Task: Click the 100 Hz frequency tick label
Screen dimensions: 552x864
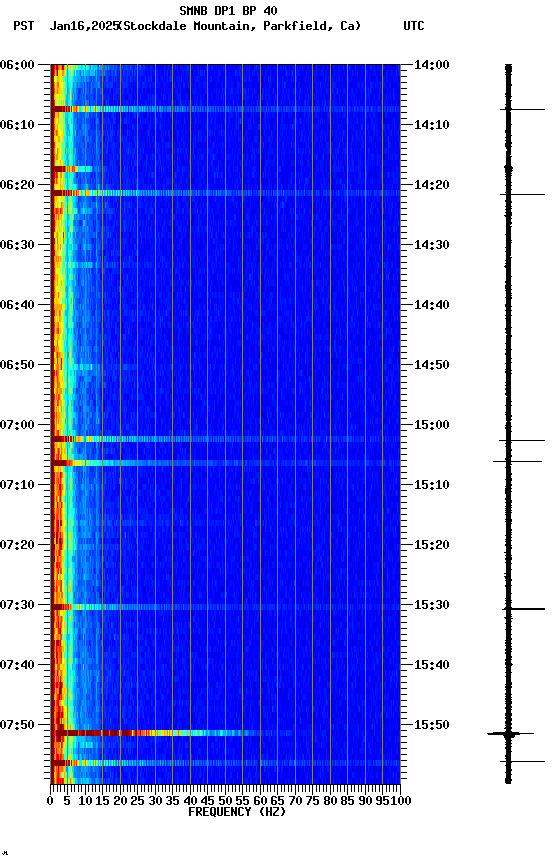Action: click(x=402, y=801)
